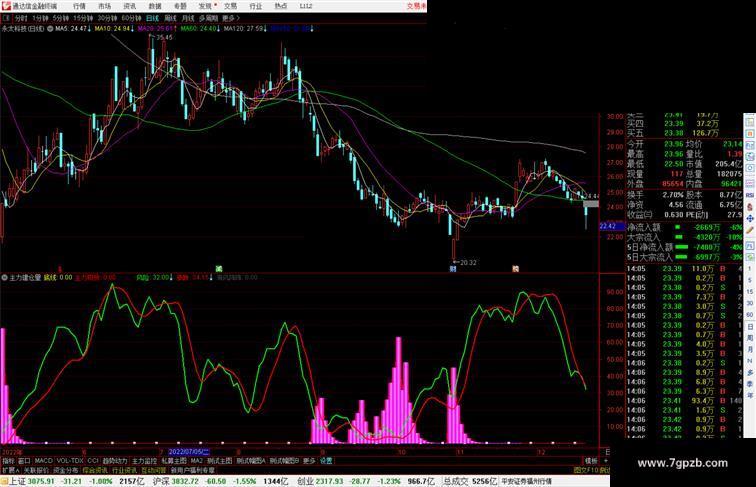Open the 市场 menu

tap(104, 6)
